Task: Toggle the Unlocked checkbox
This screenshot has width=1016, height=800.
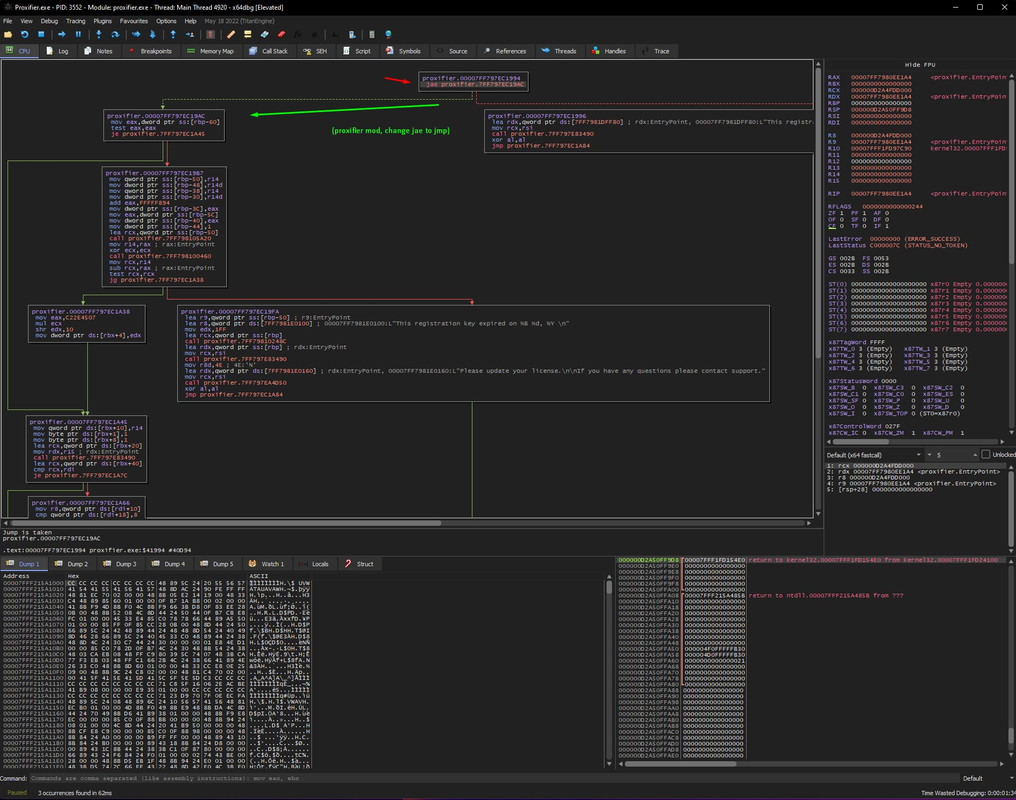Action: pos(986,455)
